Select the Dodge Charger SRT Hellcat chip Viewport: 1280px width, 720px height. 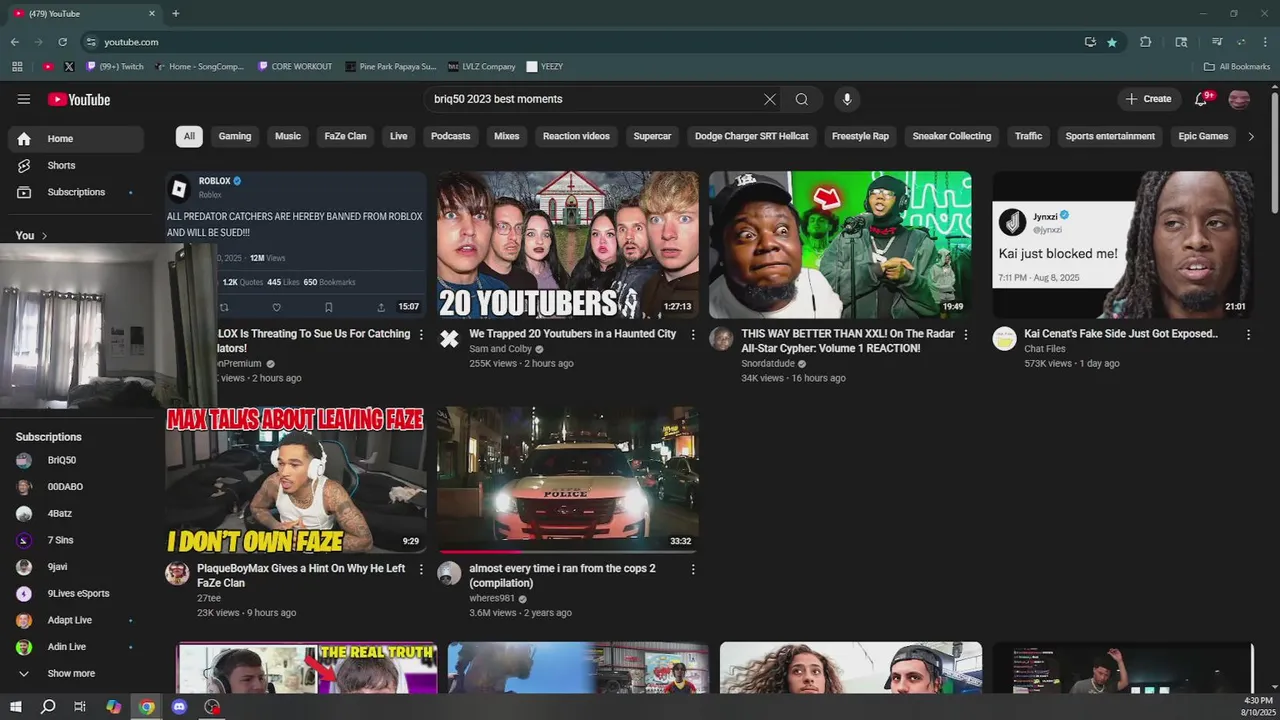[x=752, y=136]
